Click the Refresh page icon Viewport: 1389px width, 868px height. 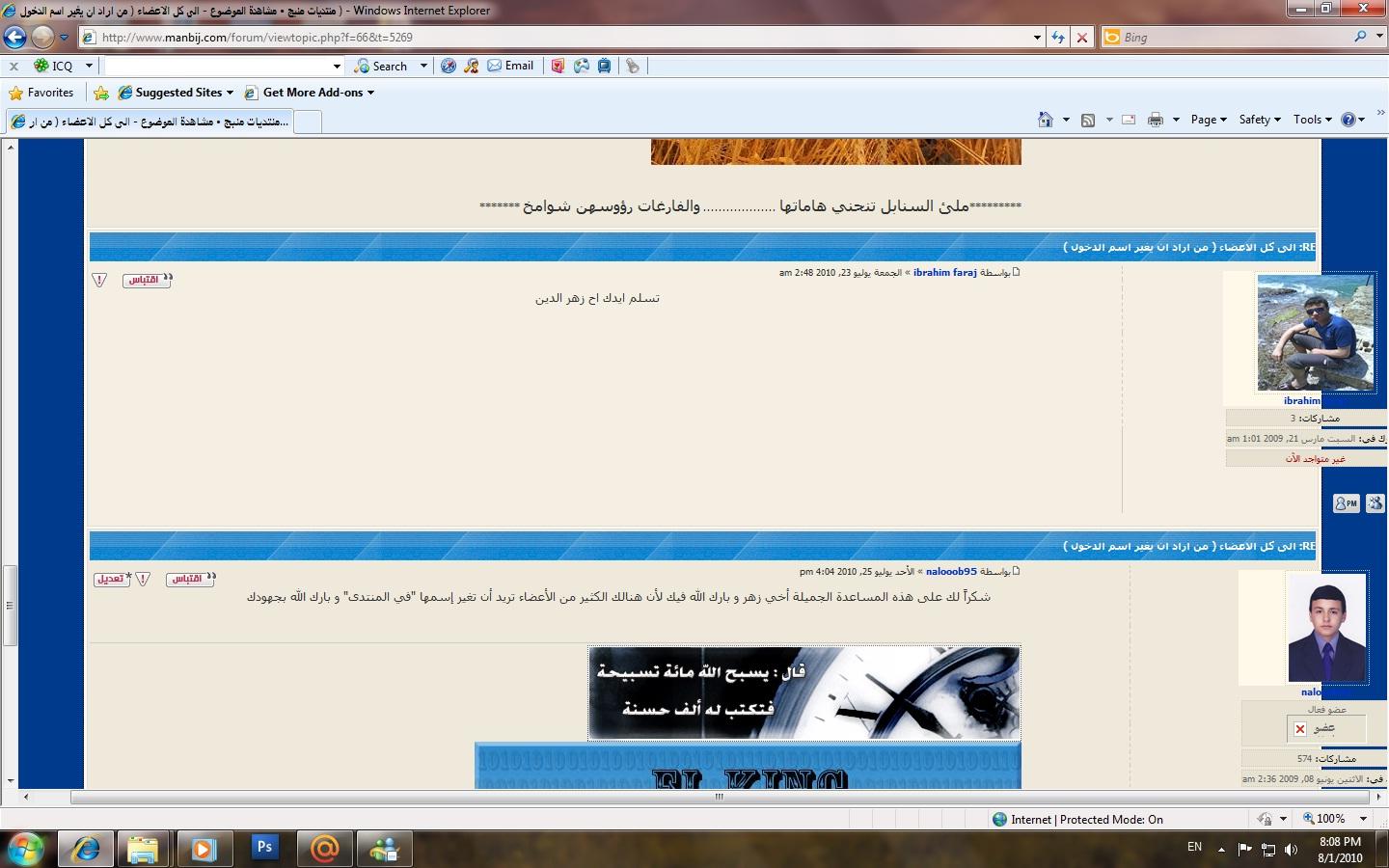(x=1058, y=38)
